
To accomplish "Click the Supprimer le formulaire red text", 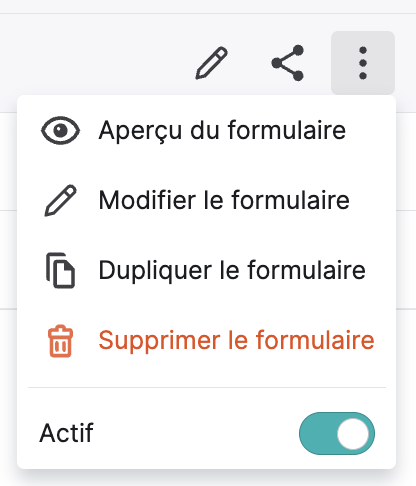I will (237, 340).
